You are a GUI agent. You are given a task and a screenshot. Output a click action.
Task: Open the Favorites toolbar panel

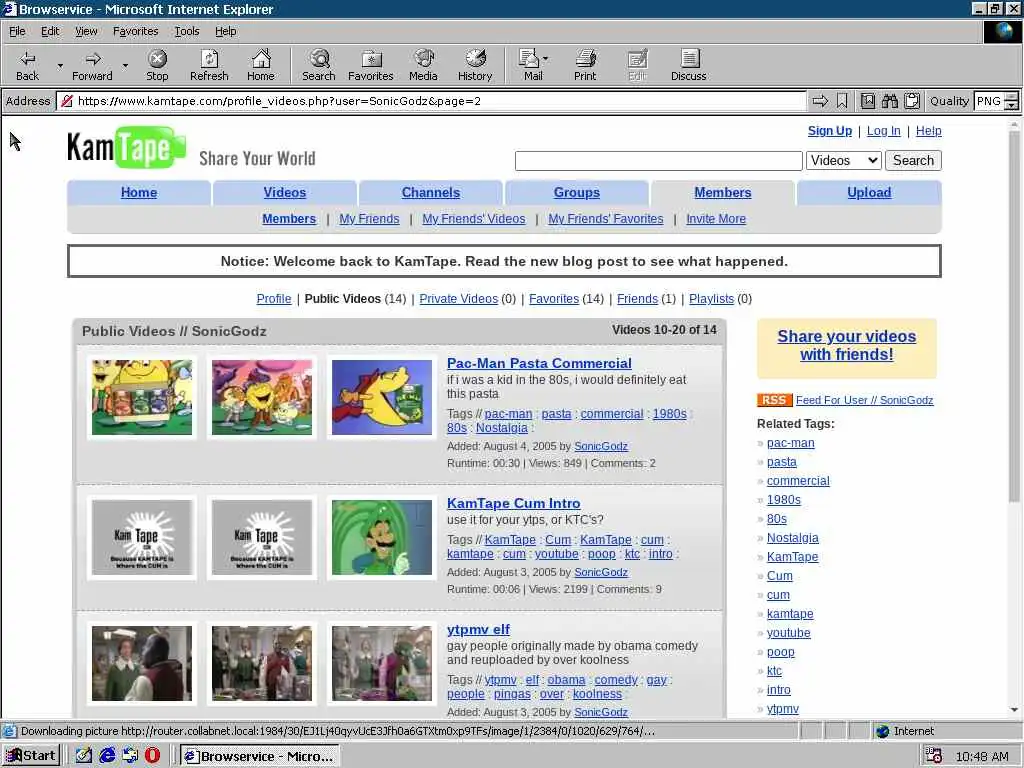[370, 65]
